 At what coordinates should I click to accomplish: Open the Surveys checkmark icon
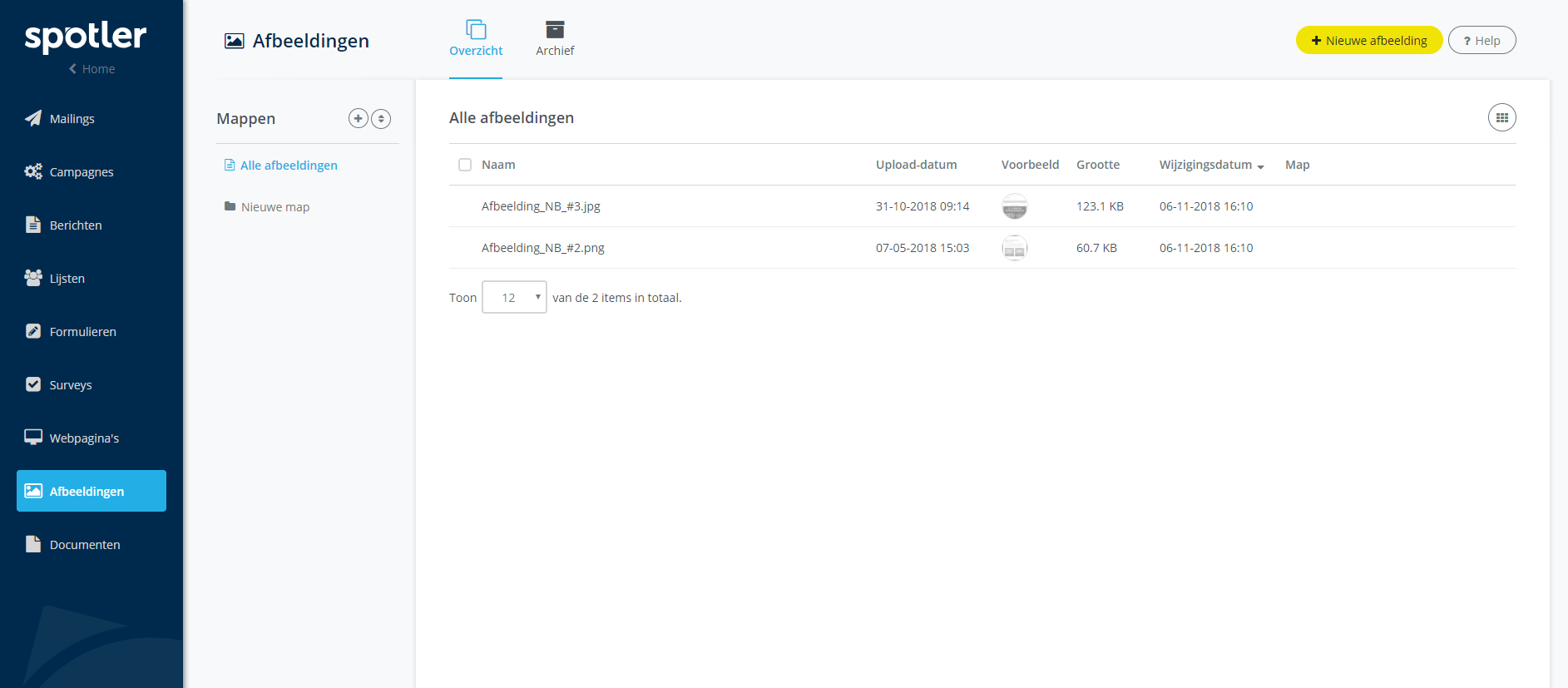point(33,384)
